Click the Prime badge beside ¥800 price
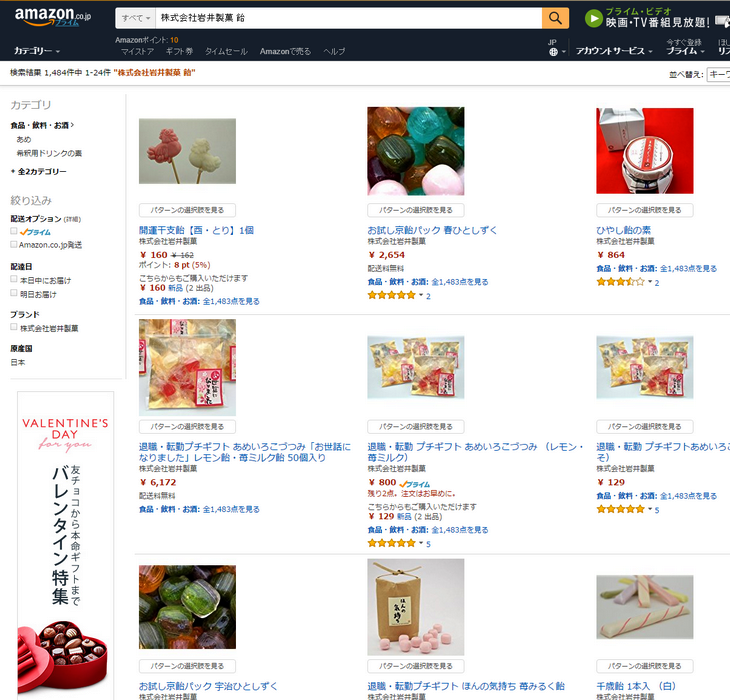The width and height of the screenshot is (730, 700). [x=415, y=484]
